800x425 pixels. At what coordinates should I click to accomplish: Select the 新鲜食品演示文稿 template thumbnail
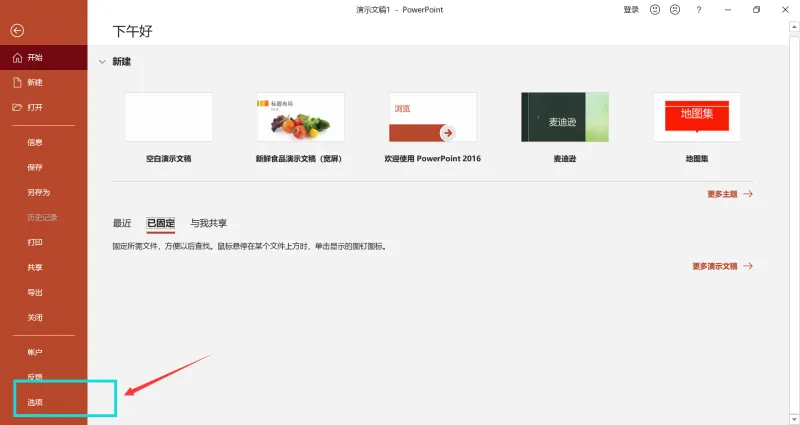(301, 117)
